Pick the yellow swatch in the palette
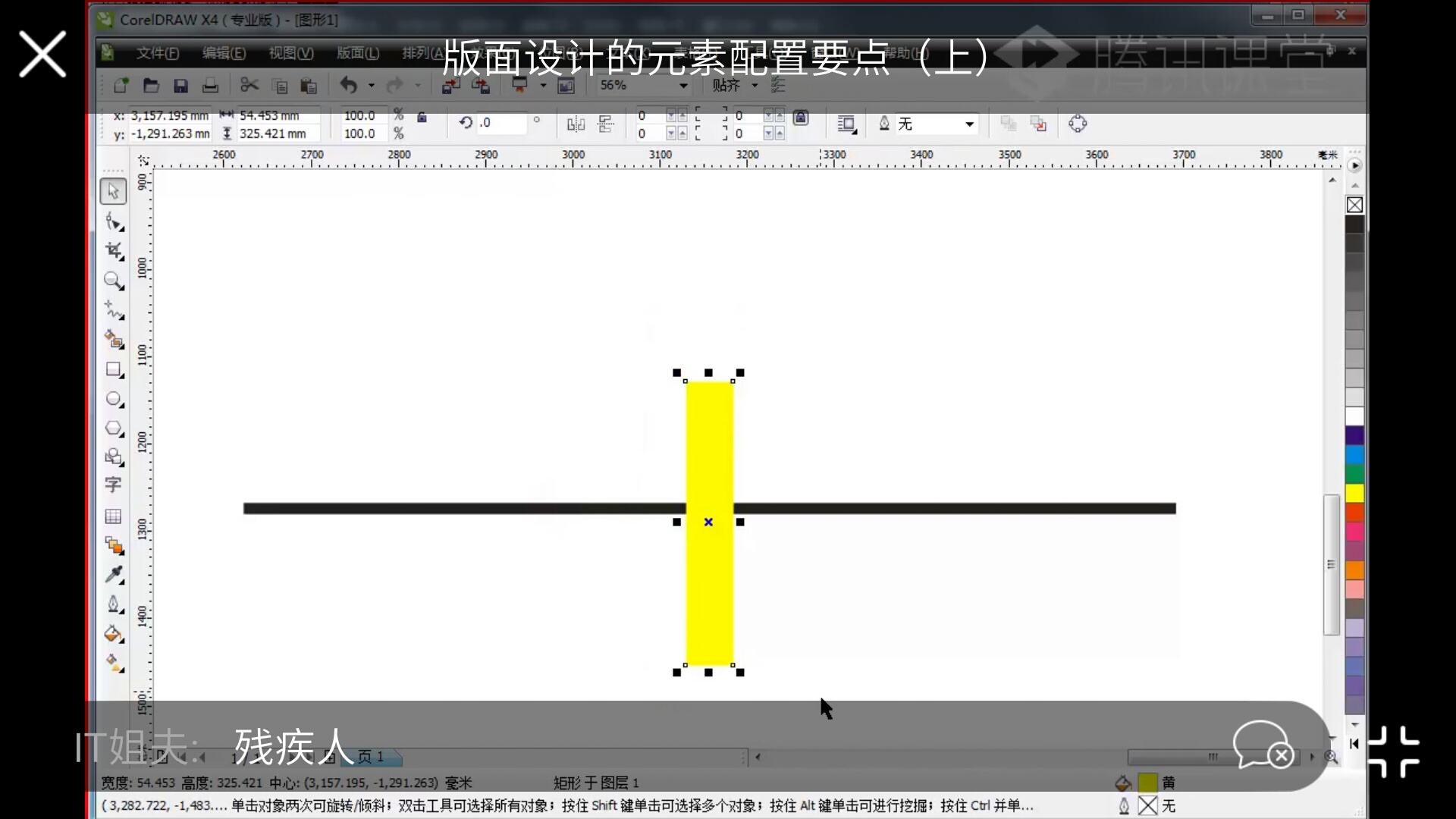 [1354, 494]
